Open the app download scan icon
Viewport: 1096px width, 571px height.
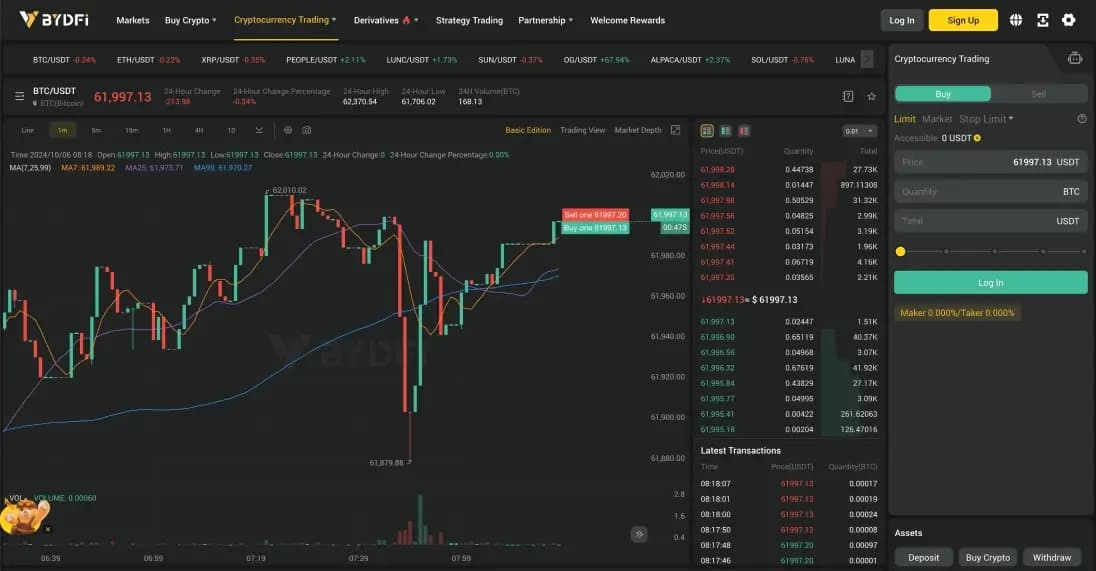coord(1042,20)
